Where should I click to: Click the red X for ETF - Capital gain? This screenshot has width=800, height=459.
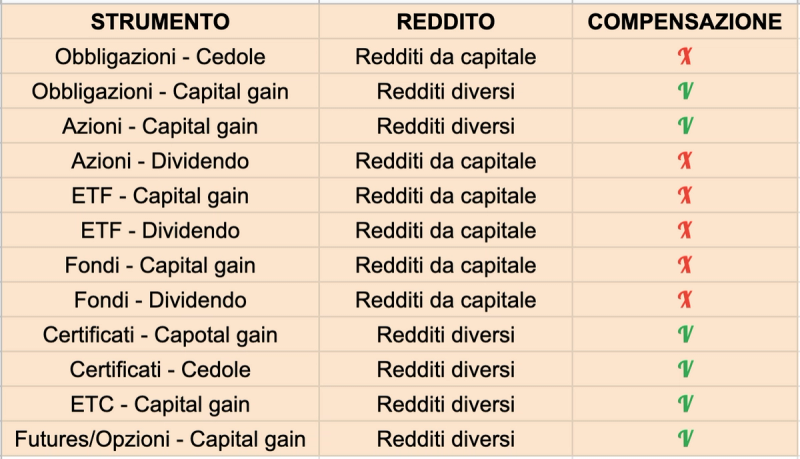(x=685, y=195)
